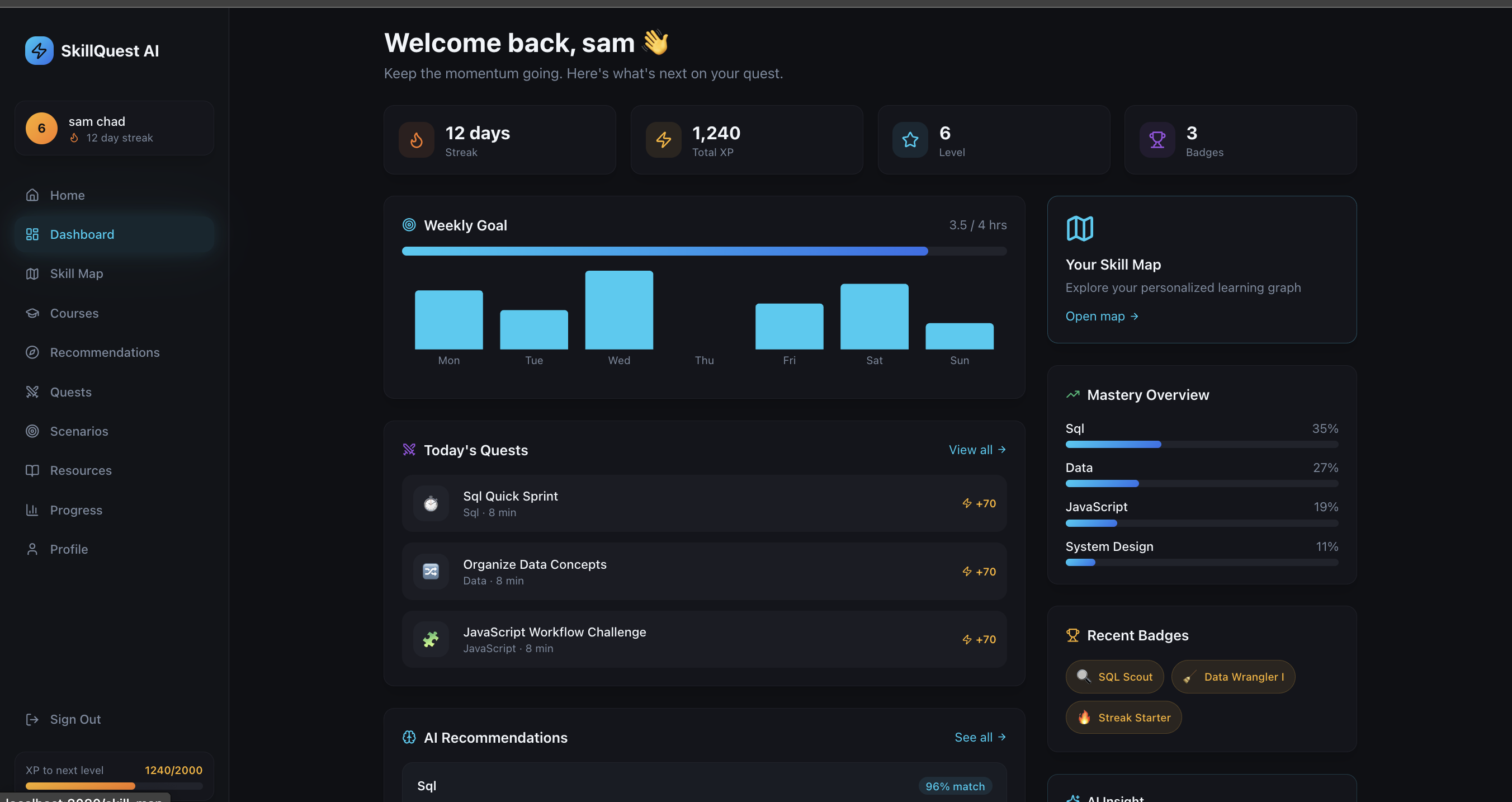Screen dimensions: 1512x802
Task: Click the large Skill Map map icon
Action: (1079, 228)
